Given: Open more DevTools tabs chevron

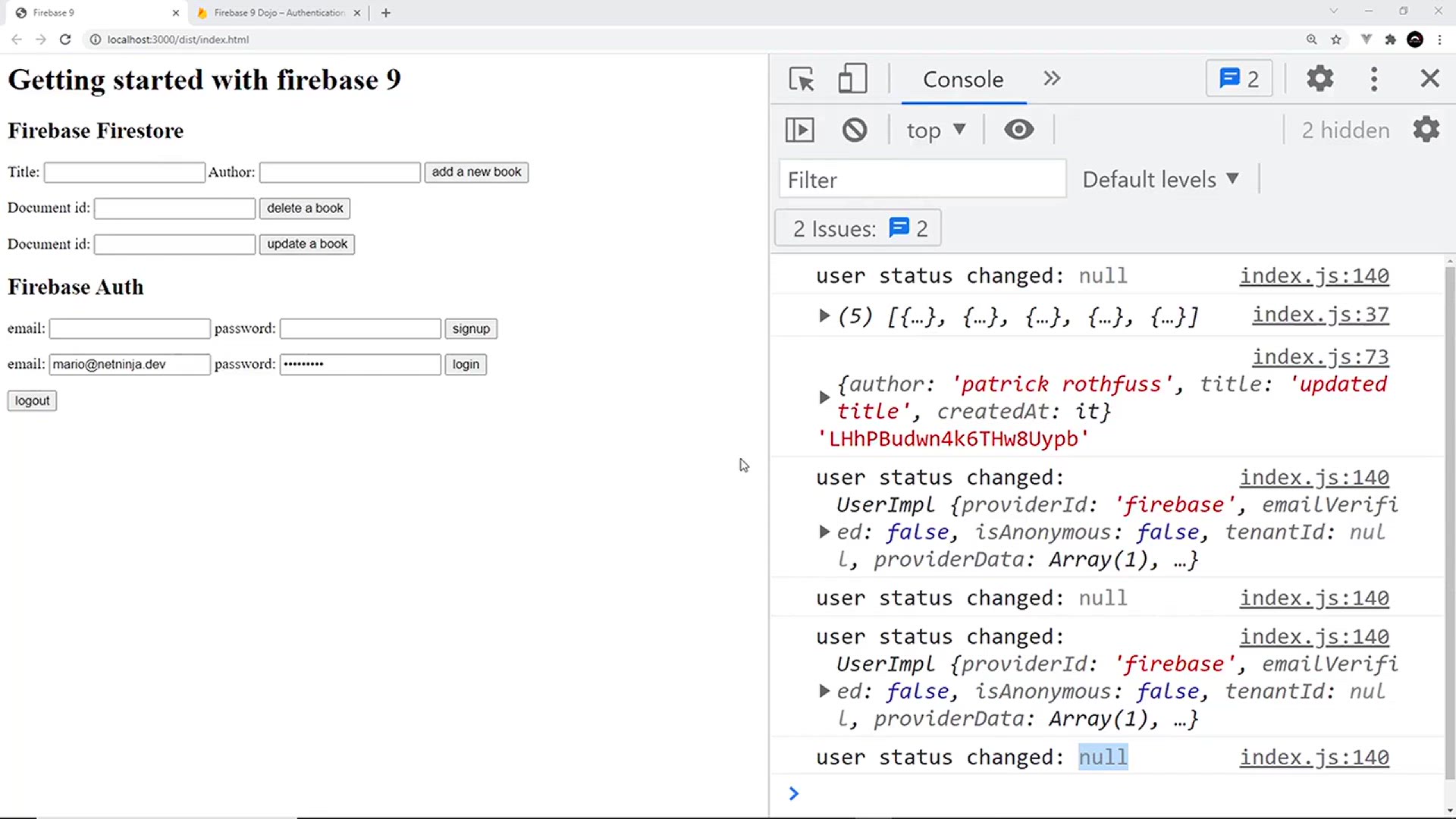Looking at the screenshot, I should click(x=1052, y=79).
